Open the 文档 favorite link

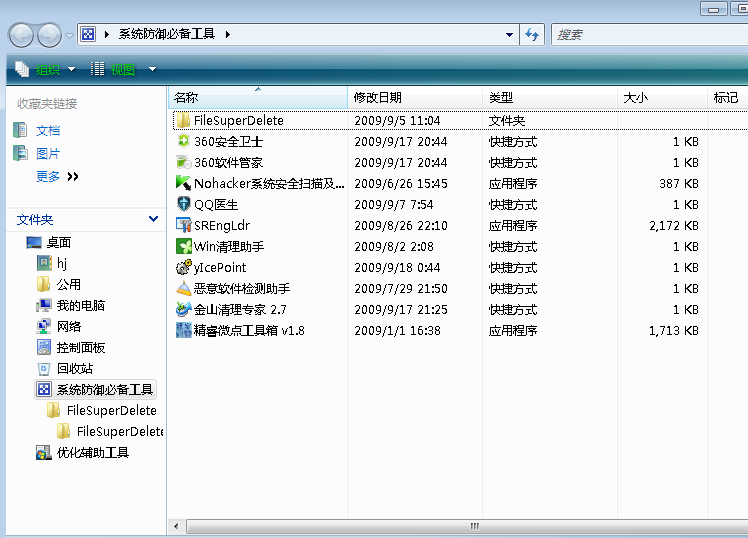47,131
